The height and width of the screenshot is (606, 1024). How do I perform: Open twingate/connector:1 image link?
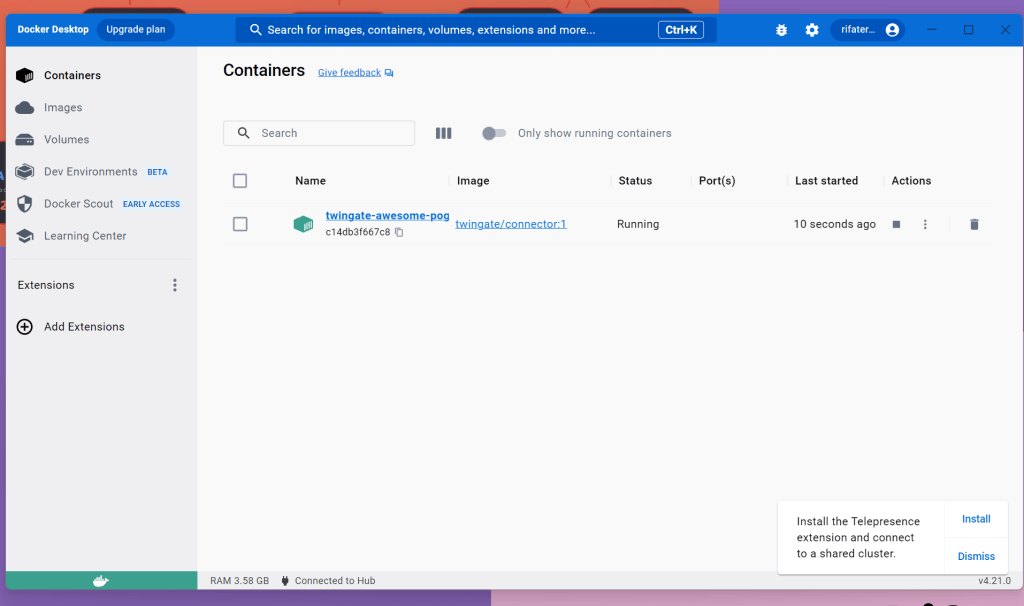[x=511, y=224]
